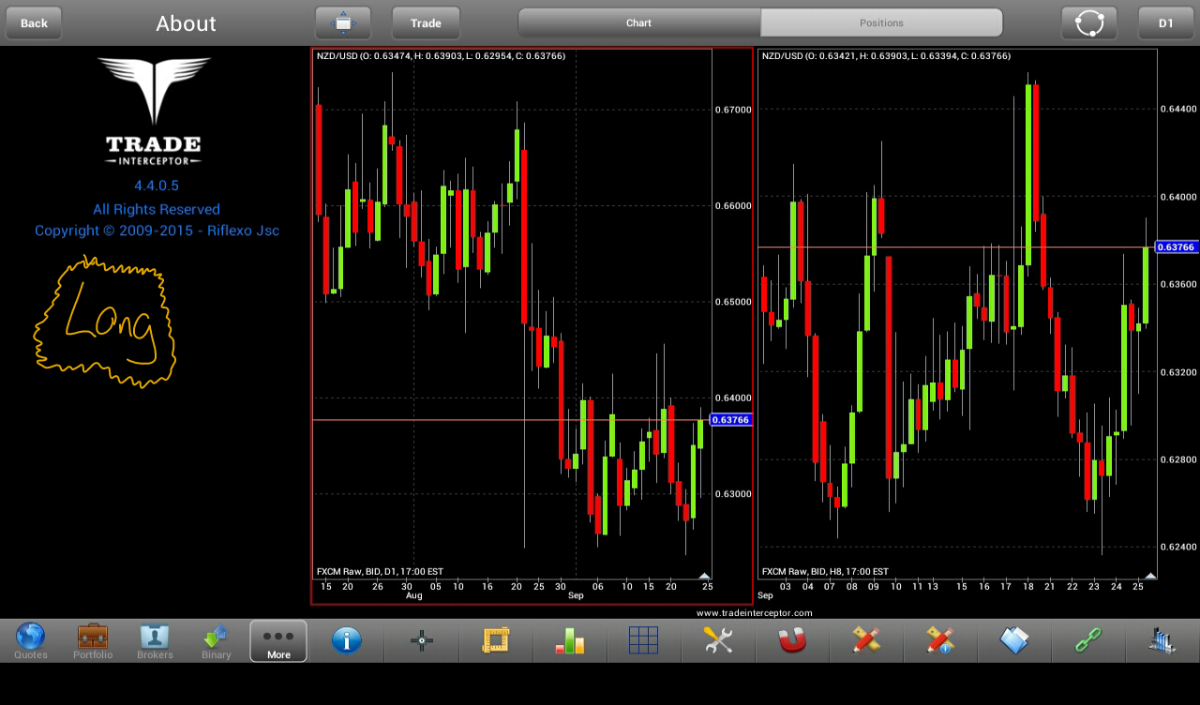Open the D1 timeframe selector

(1166, 23)
